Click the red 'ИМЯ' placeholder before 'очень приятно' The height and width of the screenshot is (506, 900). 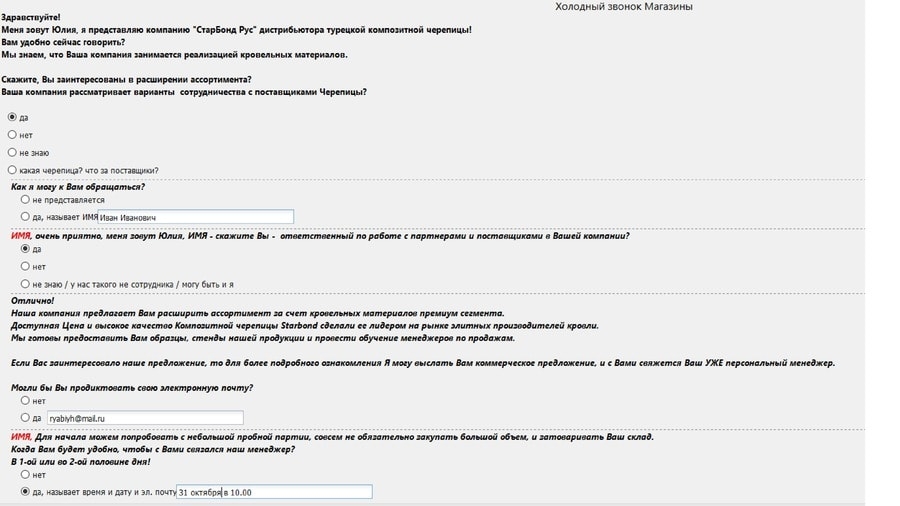click(x=20, y=236)
